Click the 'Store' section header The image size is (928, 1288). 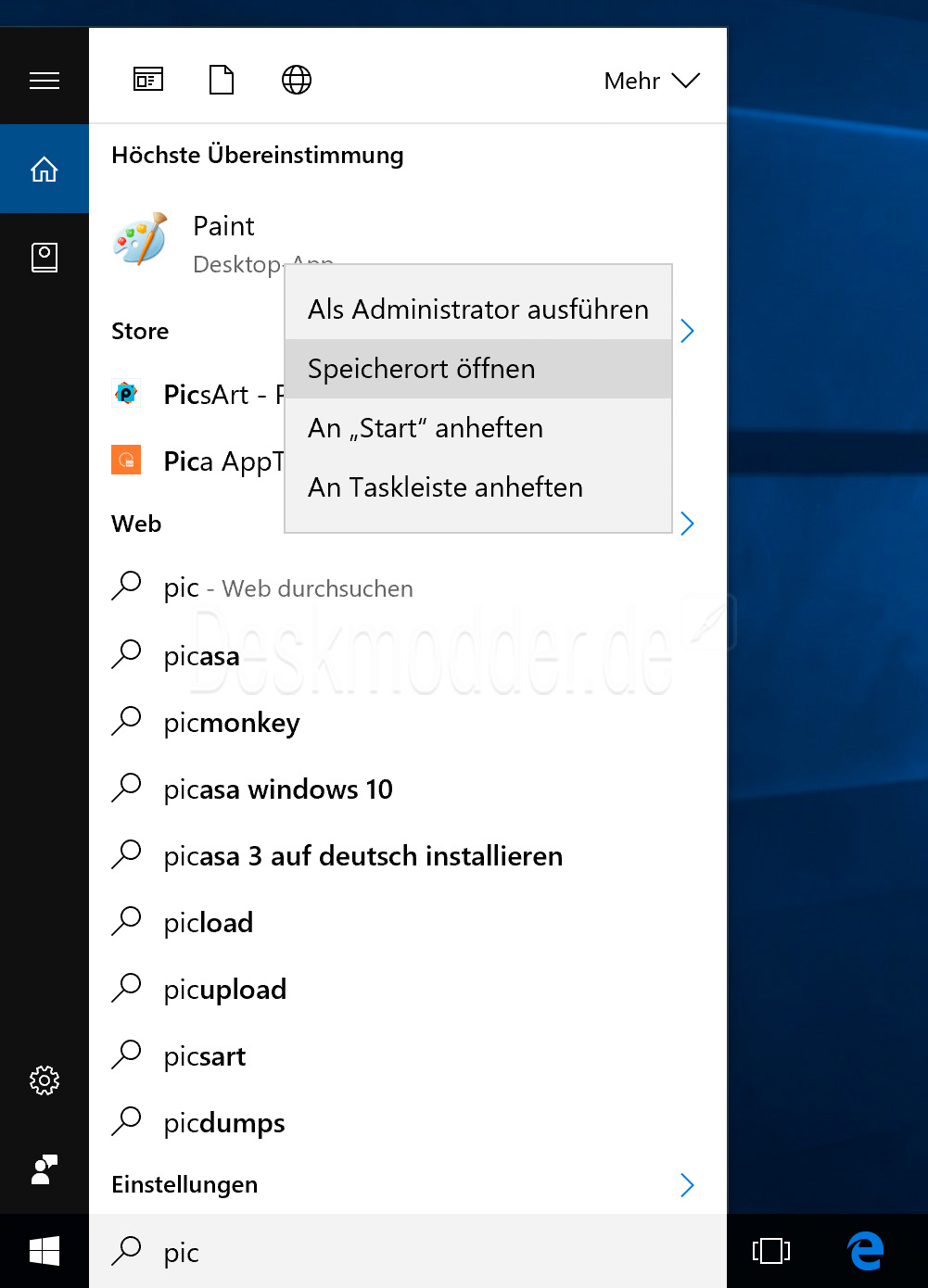click(140, 331)
